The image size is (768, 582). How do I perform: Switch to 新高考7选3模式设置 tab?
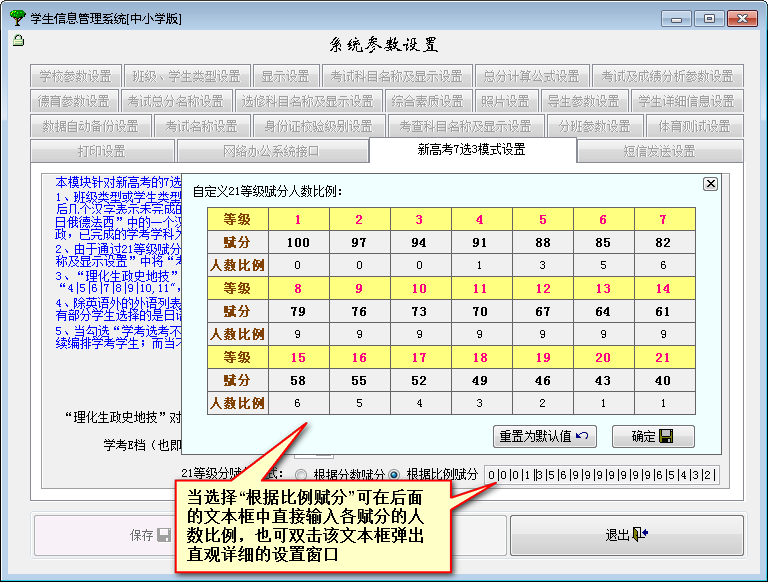[x=472, y=150]
